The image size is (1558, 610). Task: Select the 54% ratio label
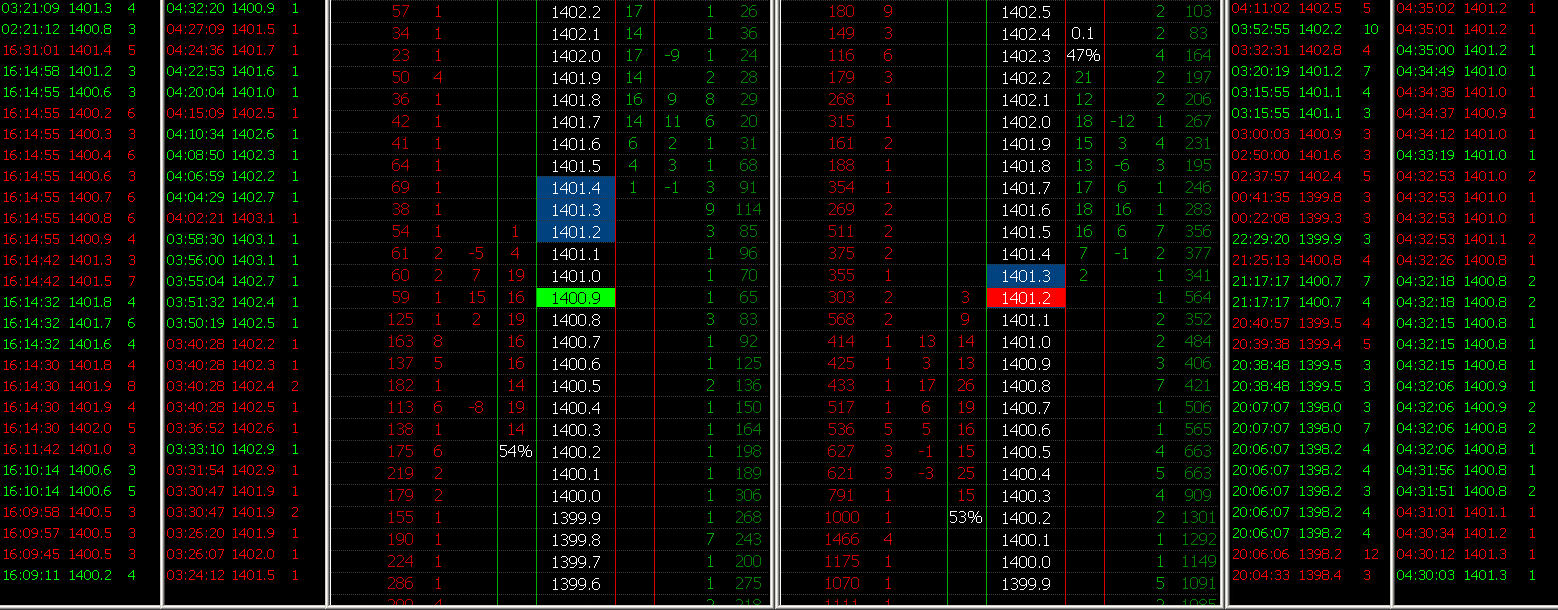click(515, 451)
